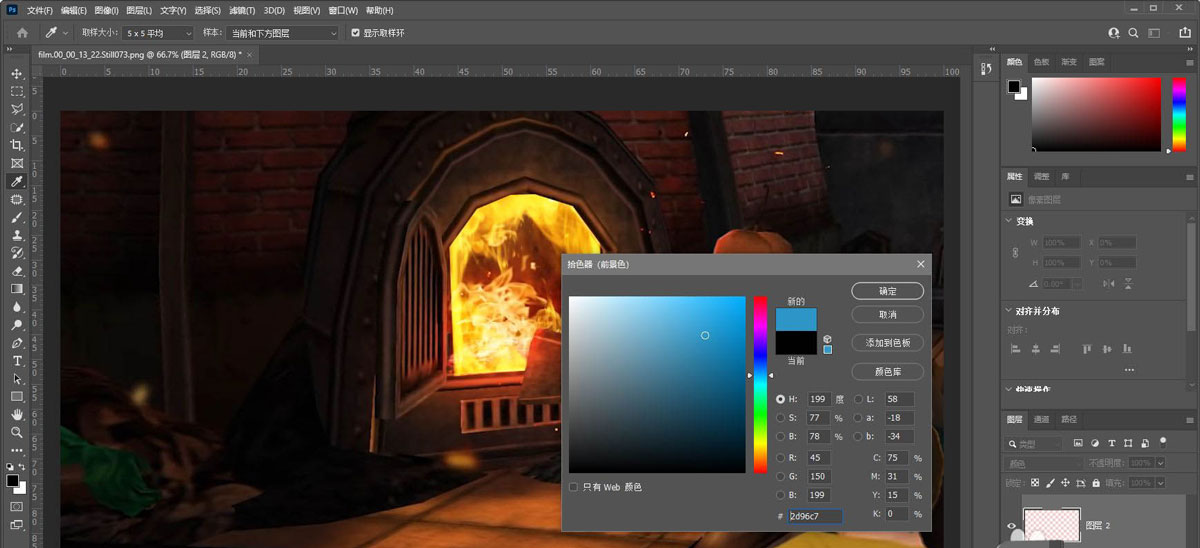This screenshot has width=1200, height=548.
Task: Select the S saturation radio button
Action: click(781, 417)
